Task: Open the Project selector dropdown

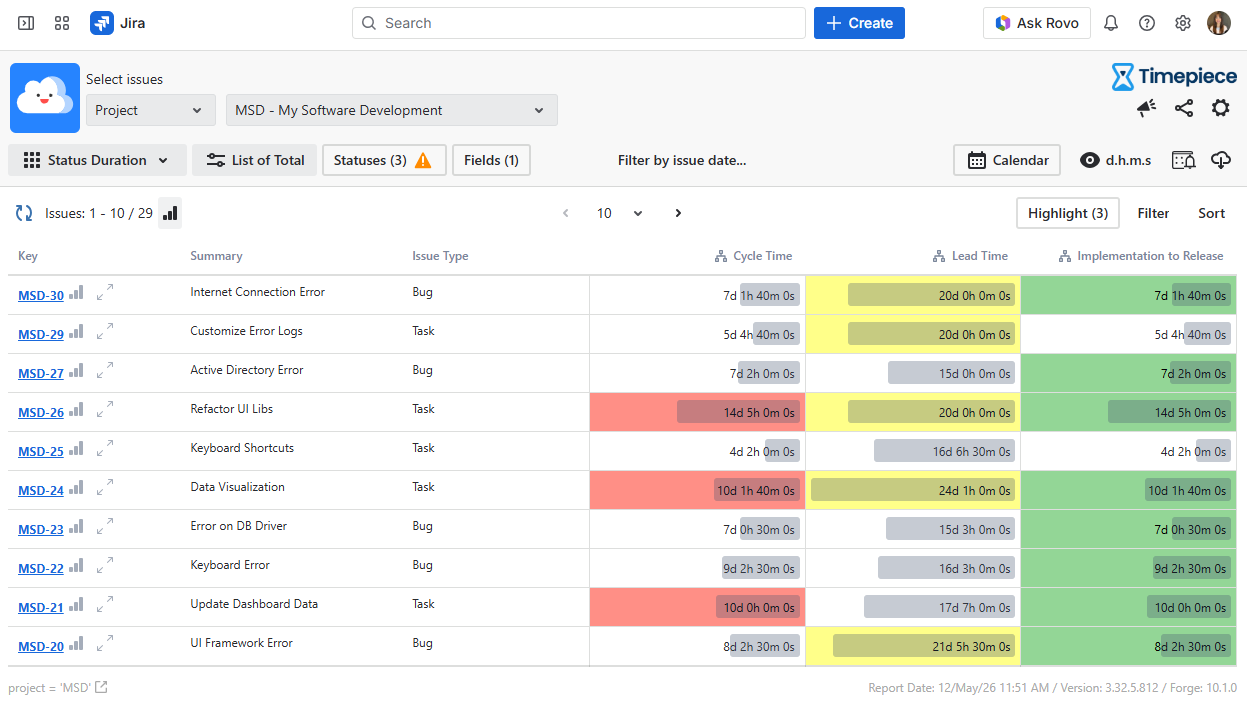Action: tap(150, 110)
